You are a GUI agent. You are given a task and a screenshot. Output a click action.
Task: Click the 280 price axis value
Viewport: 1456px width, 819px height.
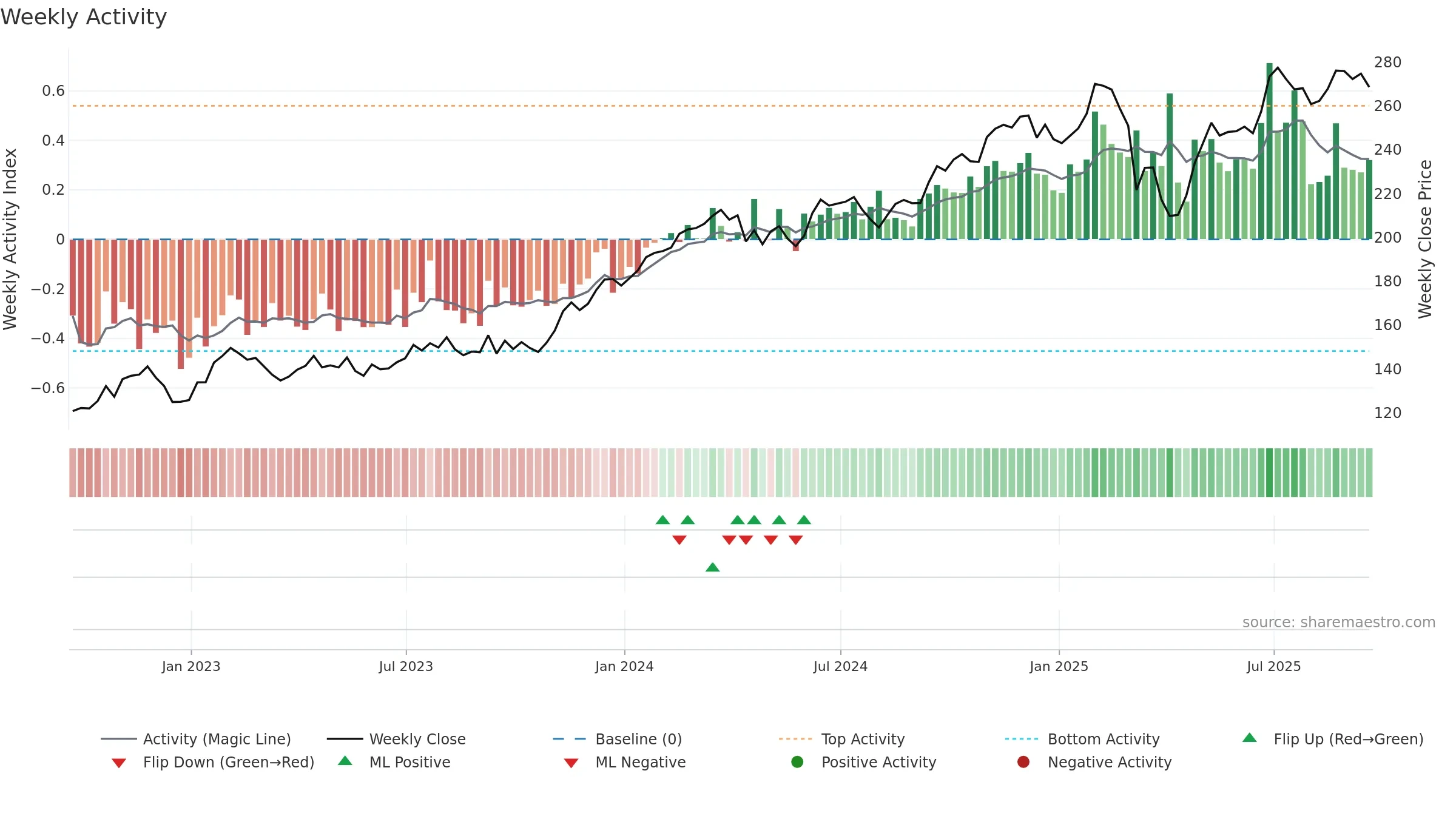1388,62
